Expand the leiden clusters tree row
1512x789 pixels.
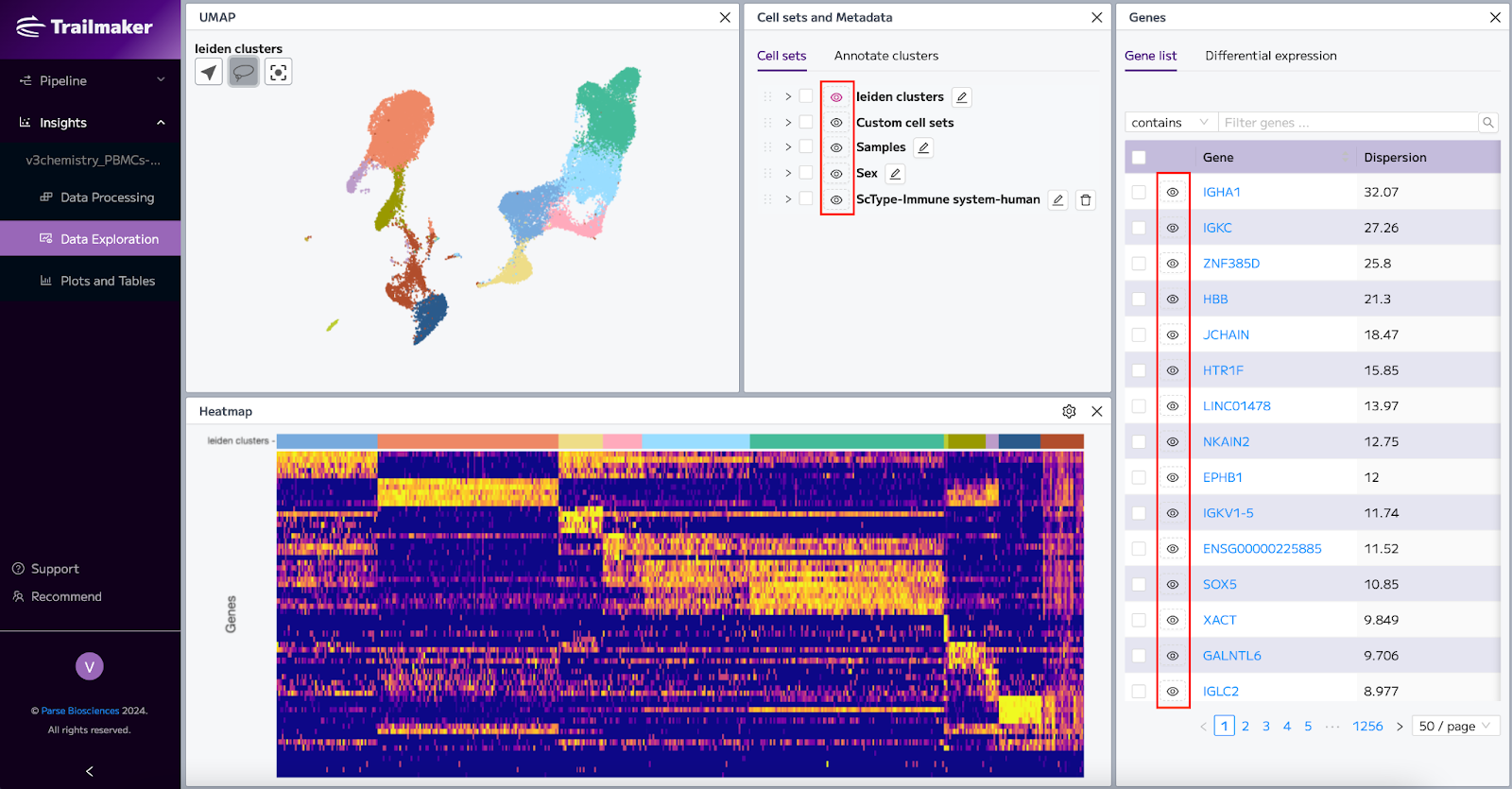pyautogui.click(x=788, y=96)
